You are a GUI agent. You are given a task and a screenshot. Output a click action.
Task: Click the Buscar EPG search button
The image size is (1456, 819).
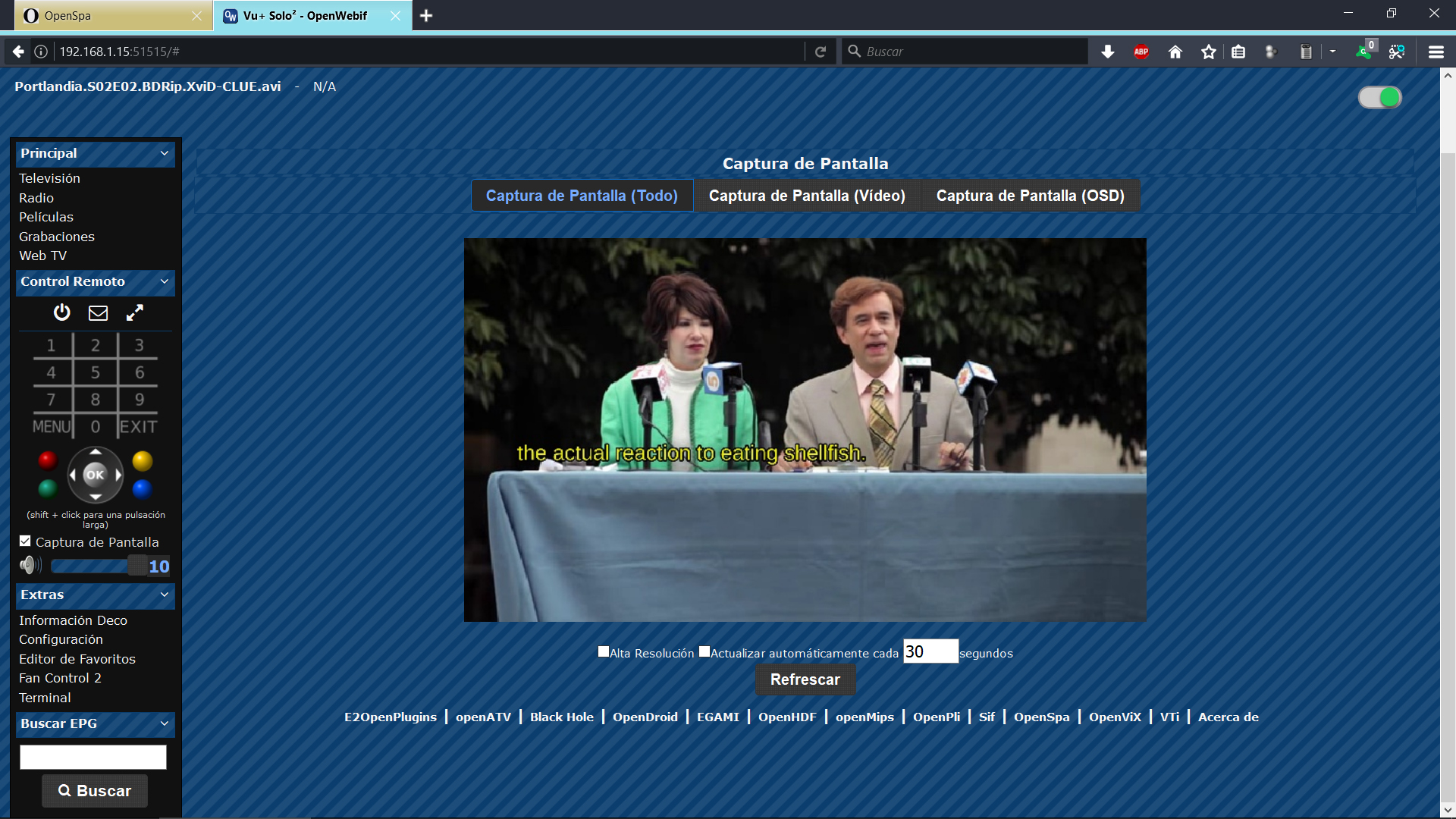point(95,791)
